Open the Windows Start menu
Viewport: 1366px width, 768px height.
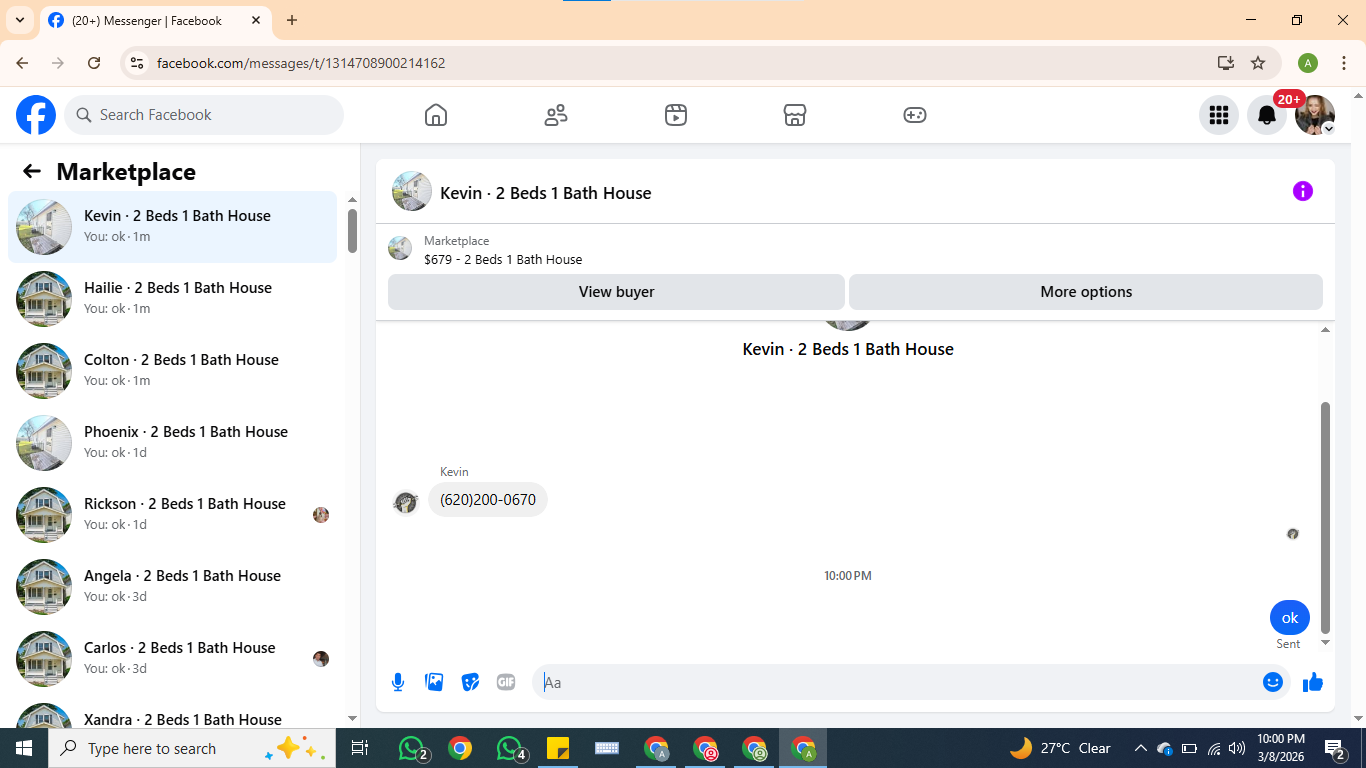tap(24, 748)
